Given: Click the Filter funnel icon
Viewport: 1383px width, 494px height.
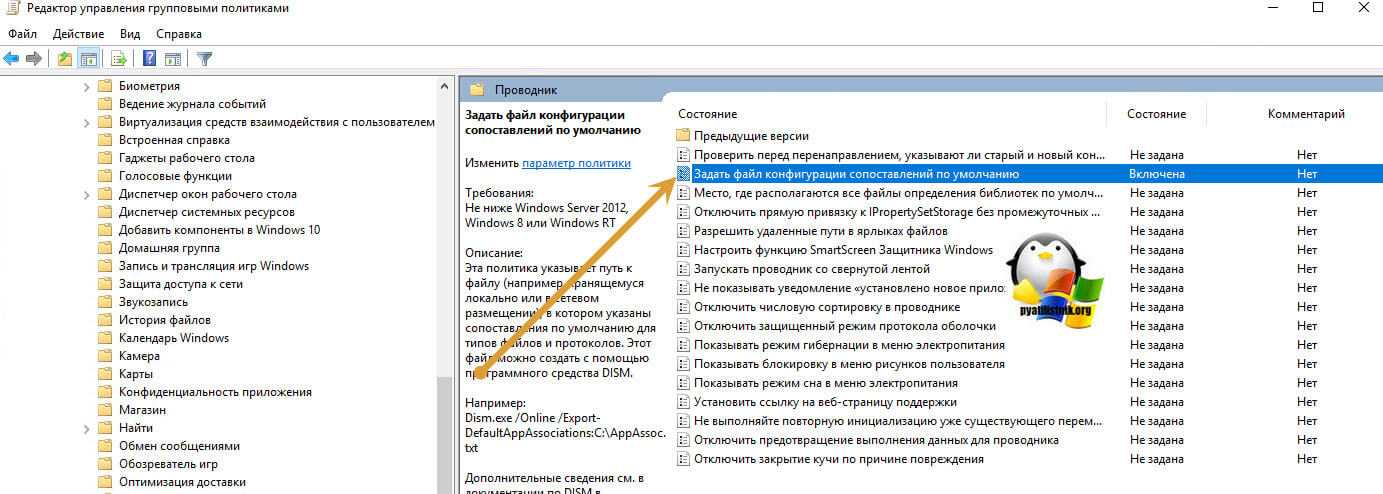Looking at the screenshot, I should coord(204,59).
